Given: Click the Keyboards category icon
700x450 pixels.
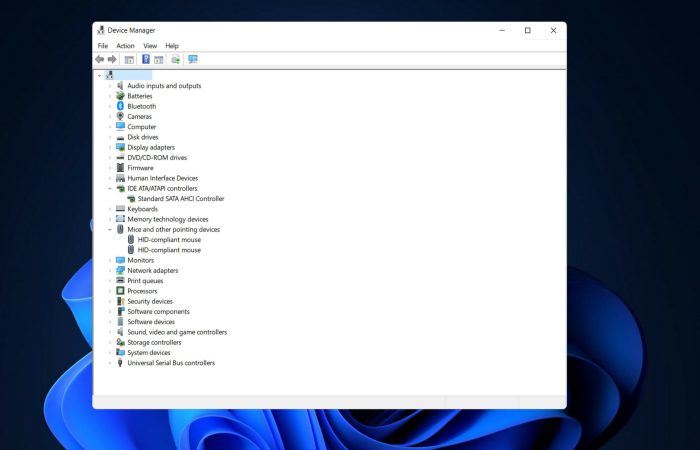Looking at the screenshot, I should tap(120, 208).
